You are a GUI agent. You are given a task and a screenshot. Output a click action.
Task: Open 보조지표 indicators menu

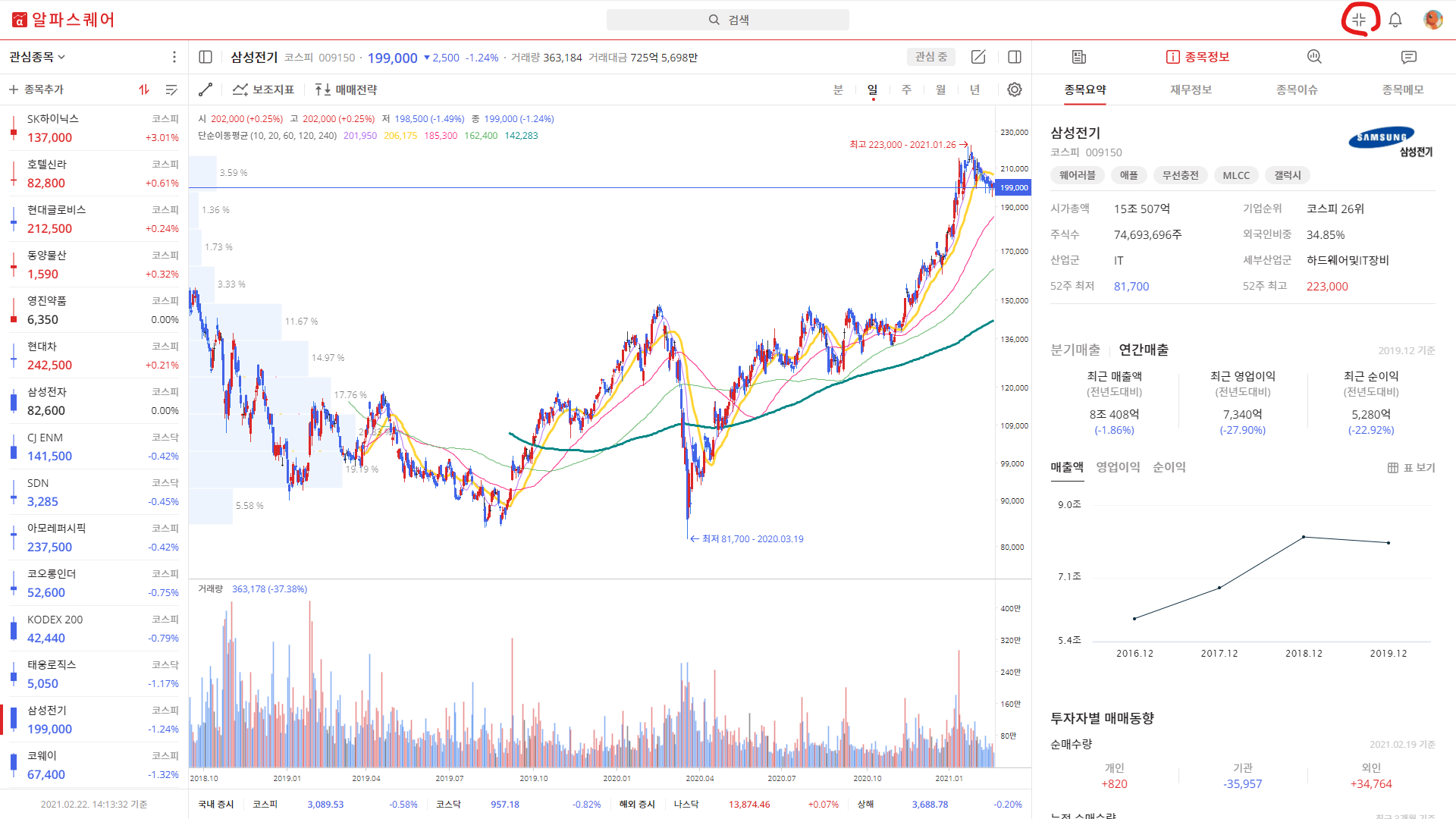click(x=263, y=89)
